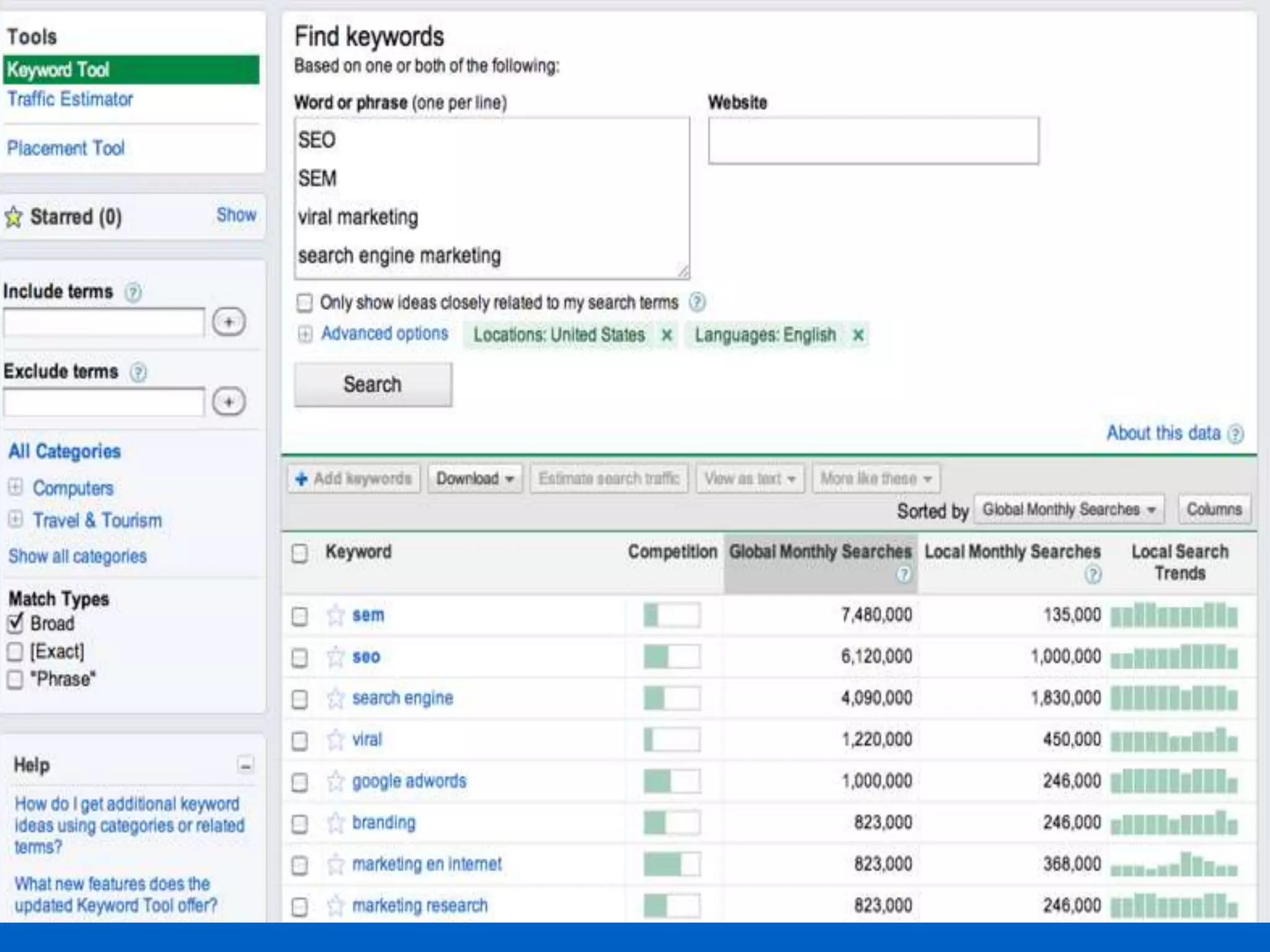Open the Download dropdown
The width and height of the screenshot is (1270, 952).
475,478
